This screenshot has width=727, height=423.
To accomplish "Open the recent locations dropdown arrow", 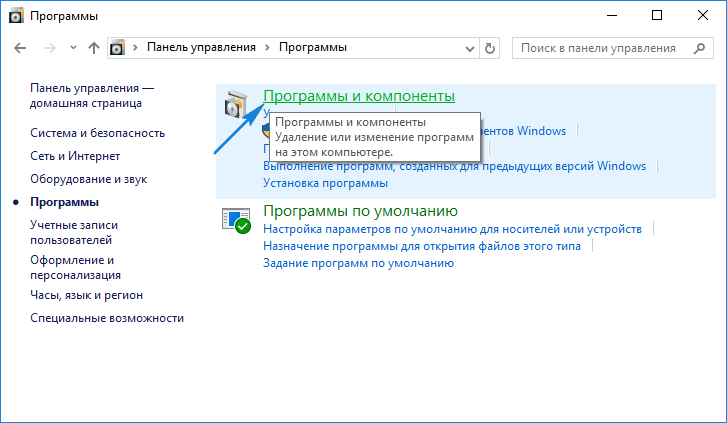I will (73, 48).
